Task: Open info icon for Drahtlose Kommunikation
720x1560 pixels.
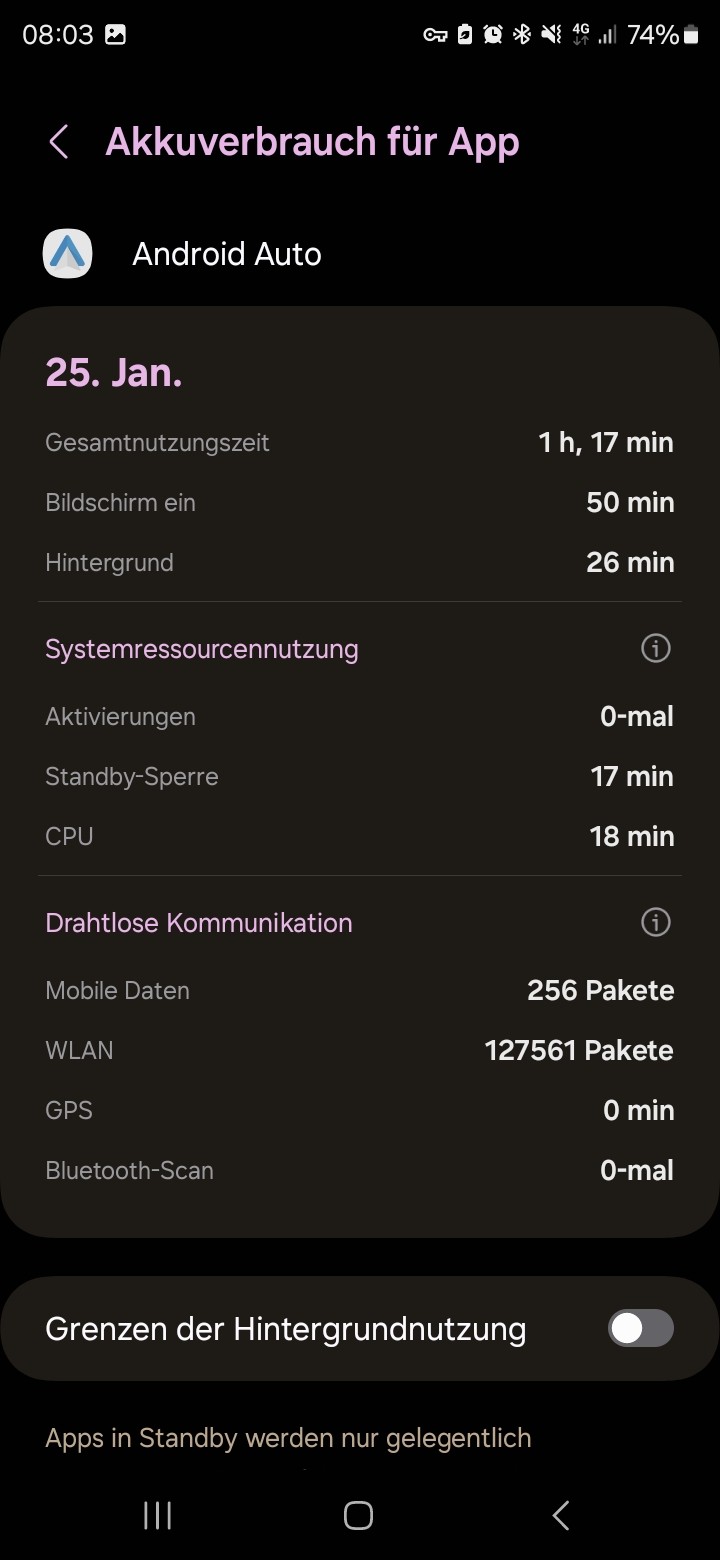Action: 655,922
